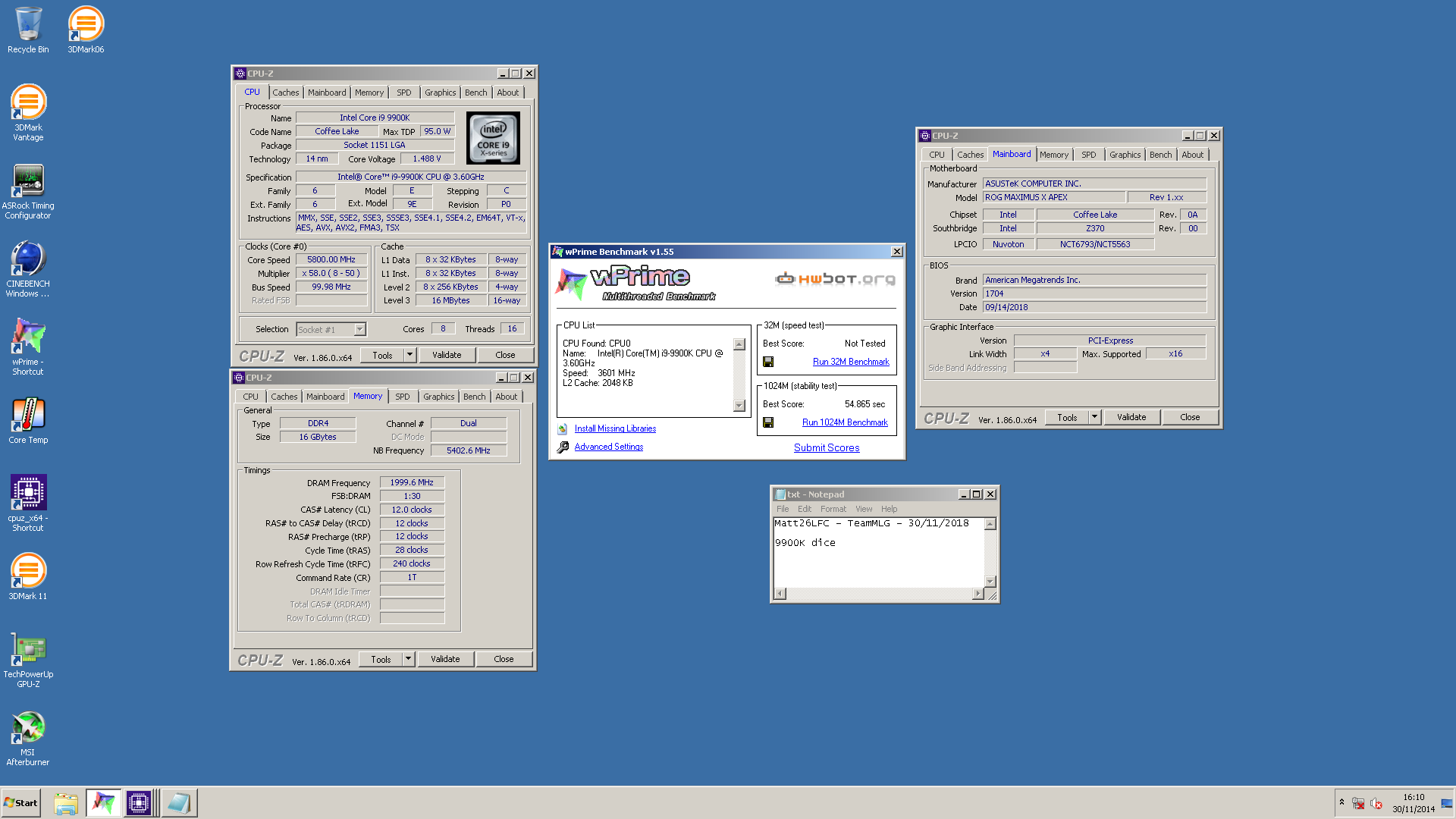Launch cpuz_x64 Shortcut desktop icon
1456x819 pixels.
pyautogui.click(x=28, y=503)
